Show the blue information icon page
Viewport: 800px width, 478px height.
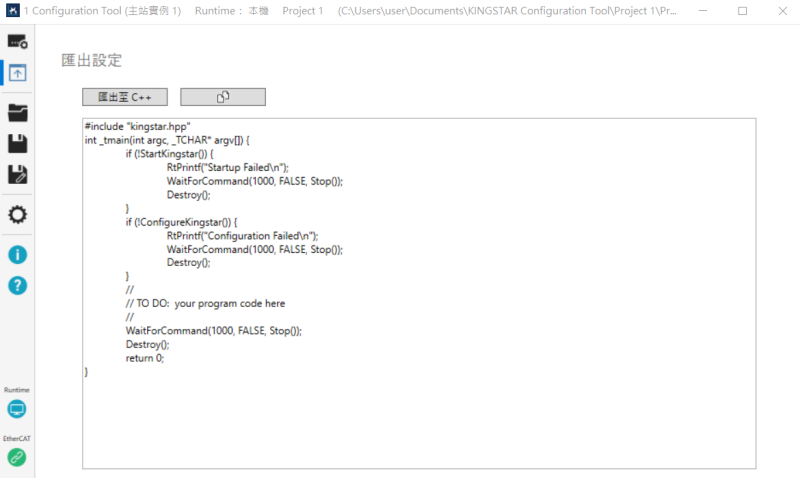(x=17, y=254)
